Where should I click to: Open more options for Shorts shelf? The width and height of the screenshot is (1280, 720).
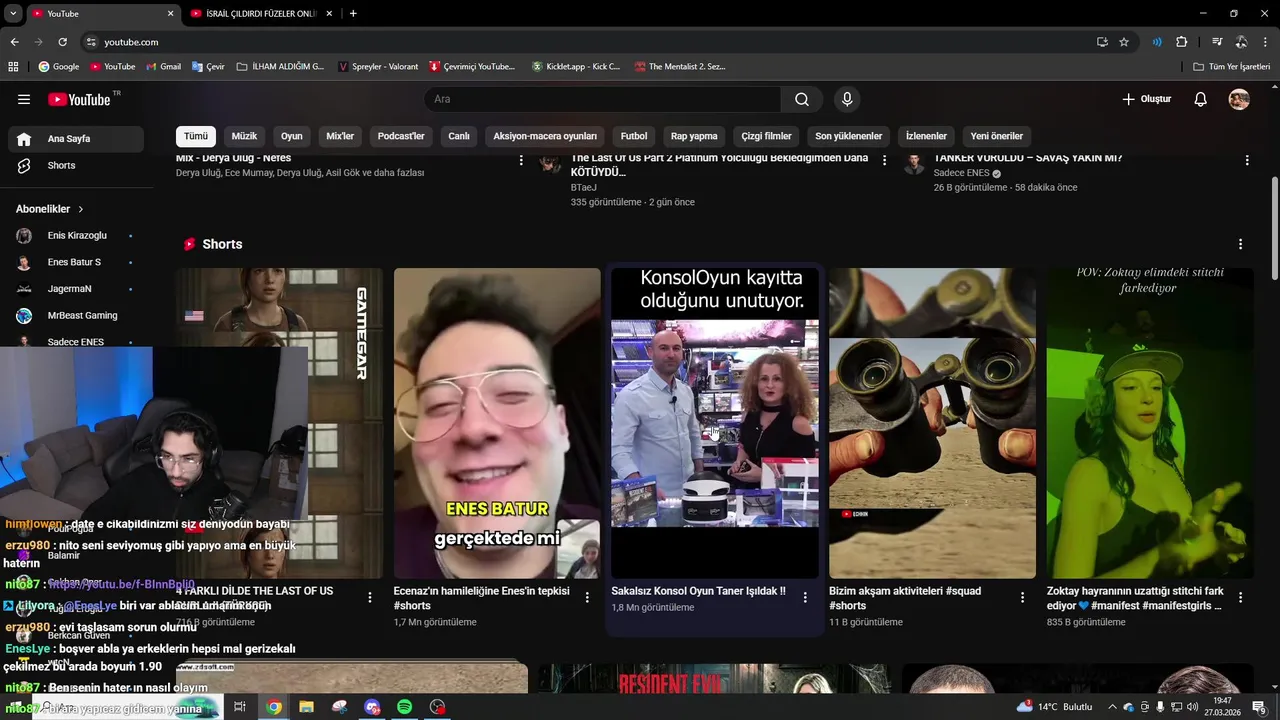1240,244
